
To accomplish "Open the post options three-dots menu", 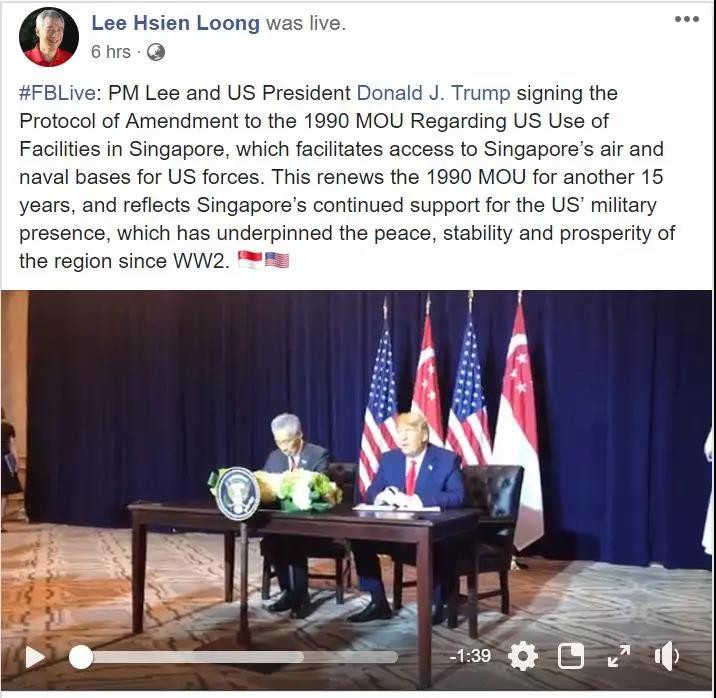I will (687, 19).
